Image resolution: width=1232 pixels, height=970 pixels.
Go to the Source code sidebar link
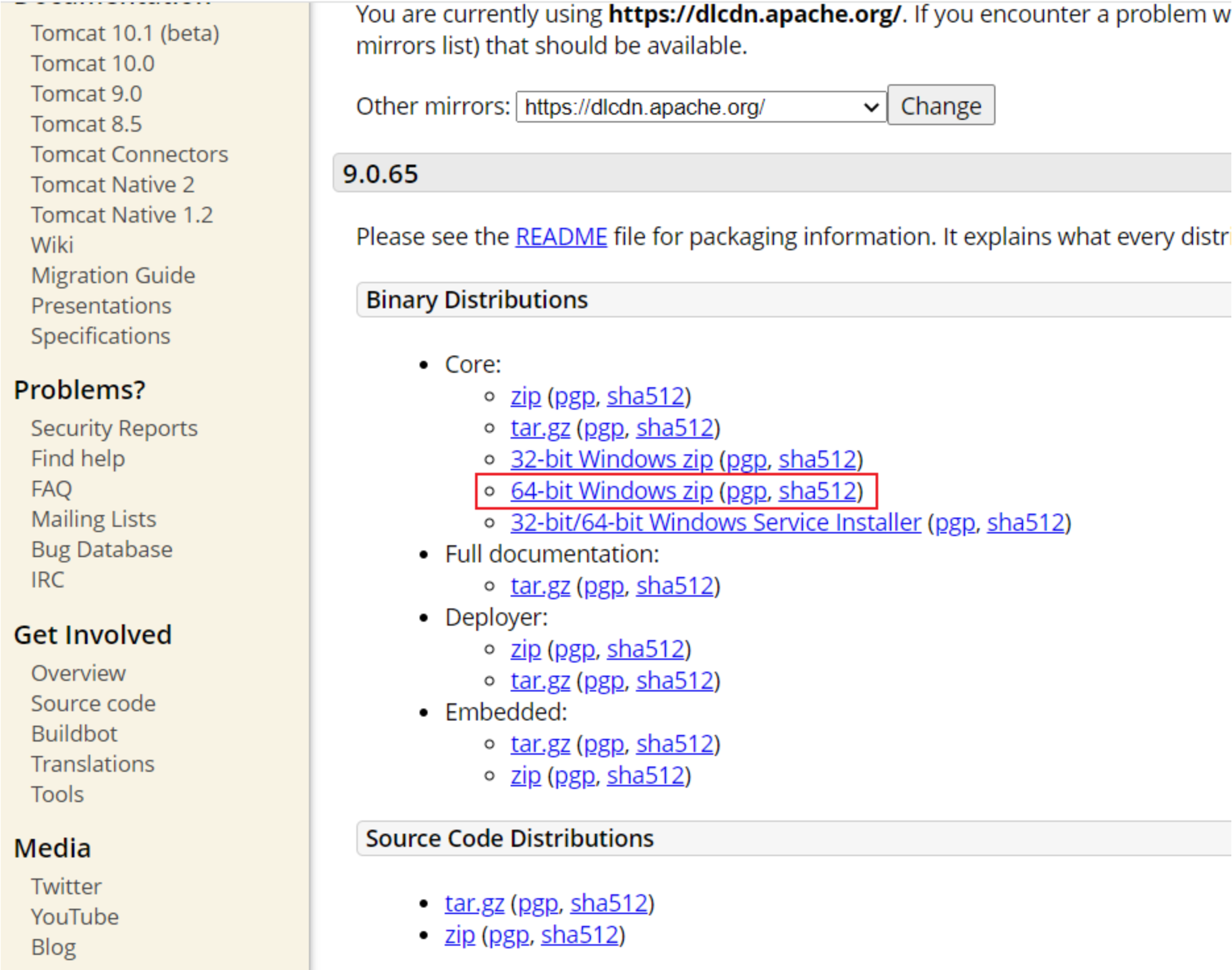point(94,703)
